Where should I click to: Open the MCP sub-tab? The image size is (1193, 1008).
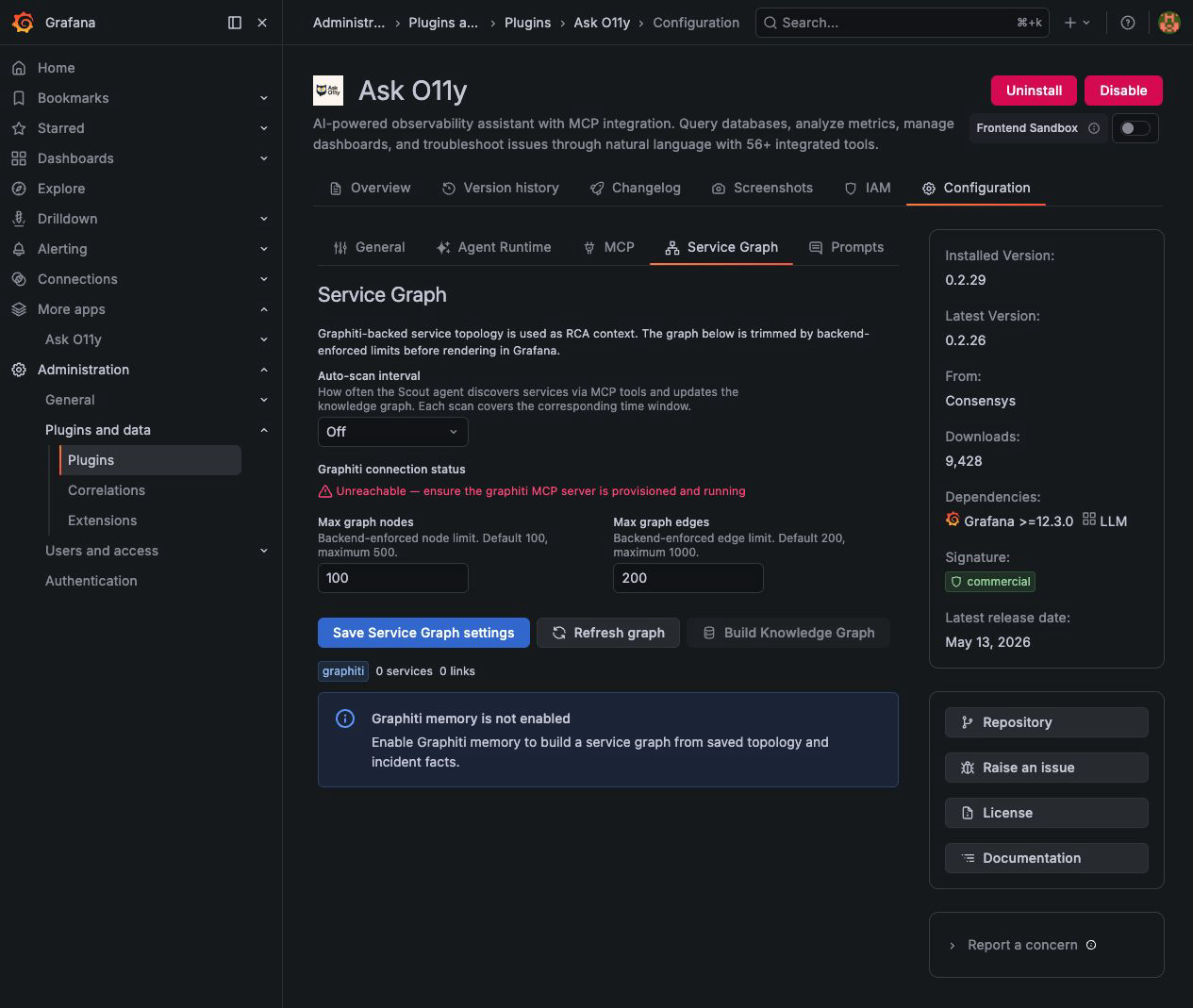point(609,247)
